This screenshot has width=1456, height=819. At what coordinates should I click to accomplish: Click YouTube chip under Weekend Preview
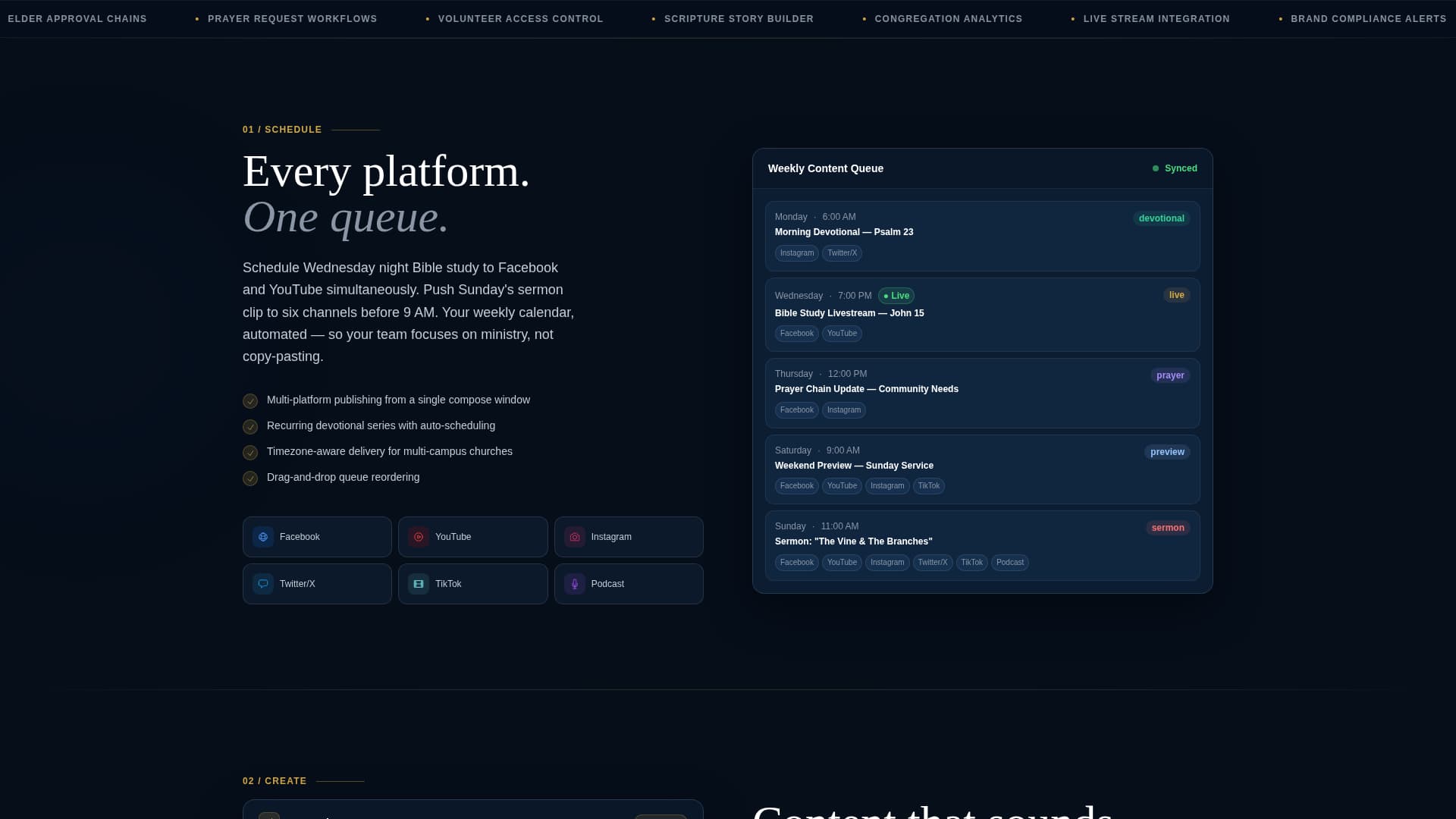coord(842,486)
